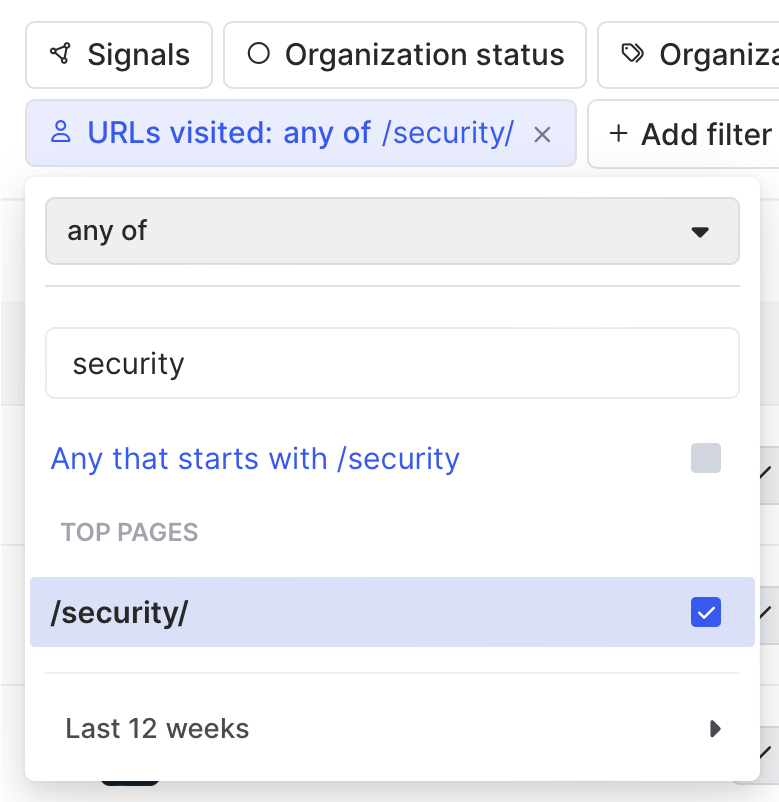This screenshot has width=779, height=802.
Task: Click the edit pencil icon beside the highlighted row
Action: tap(765, 612)
